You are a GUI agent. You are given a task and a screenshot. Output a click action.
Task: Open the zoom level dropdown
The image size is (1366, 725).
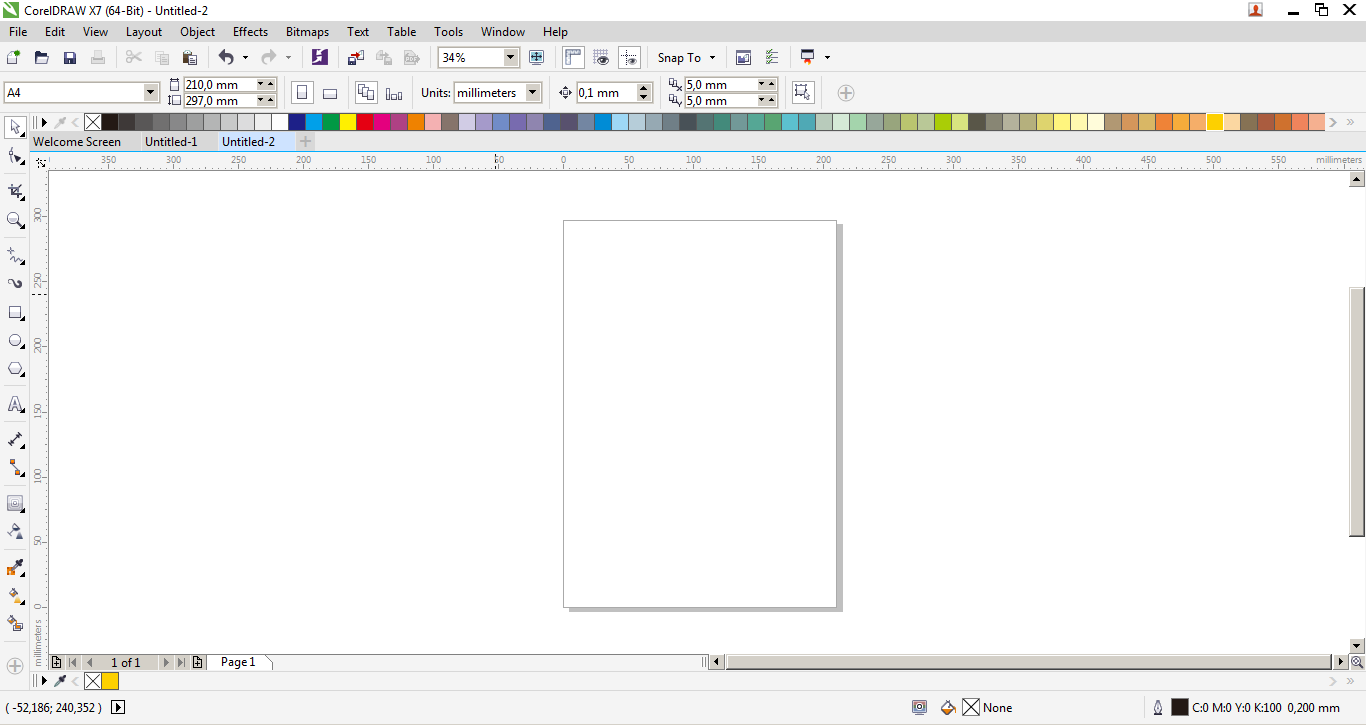tap(510, 57)
